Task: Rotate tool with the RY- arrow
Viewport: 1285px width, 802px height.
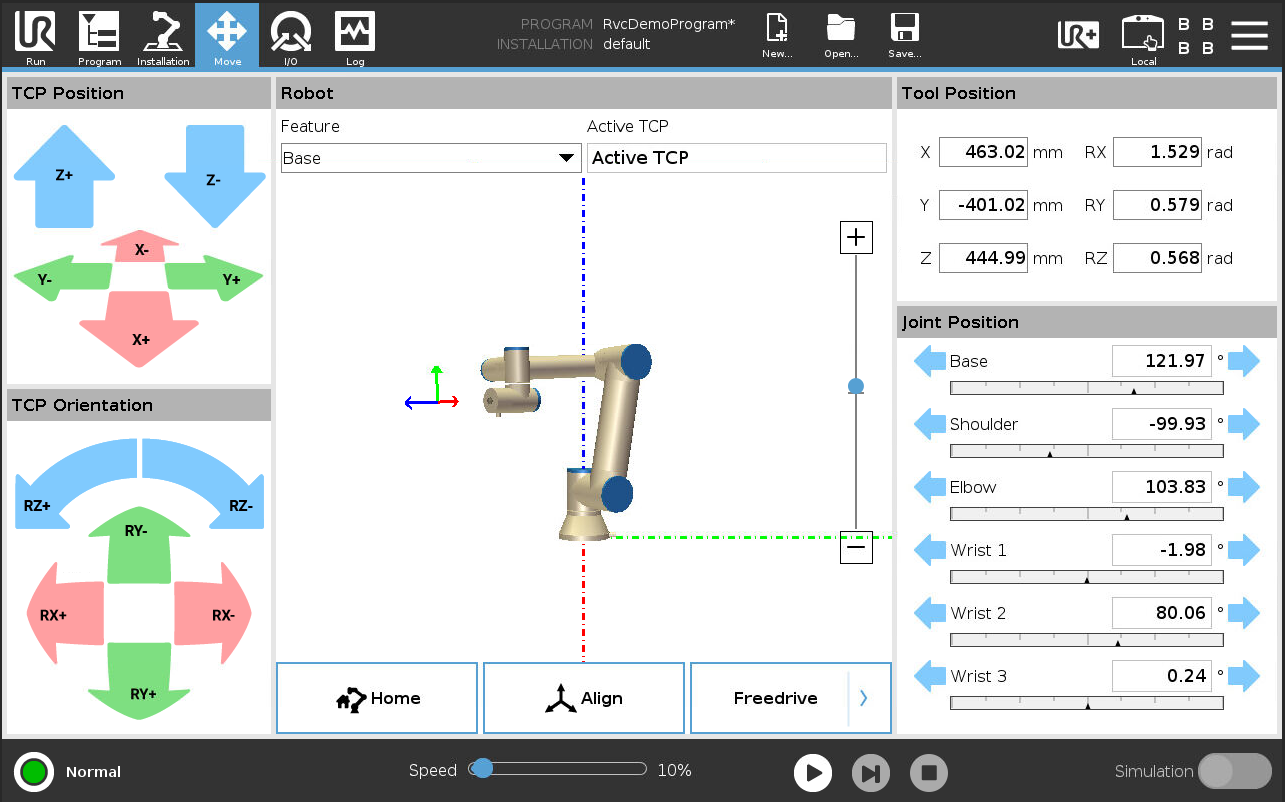Action: tap(138, 541)
